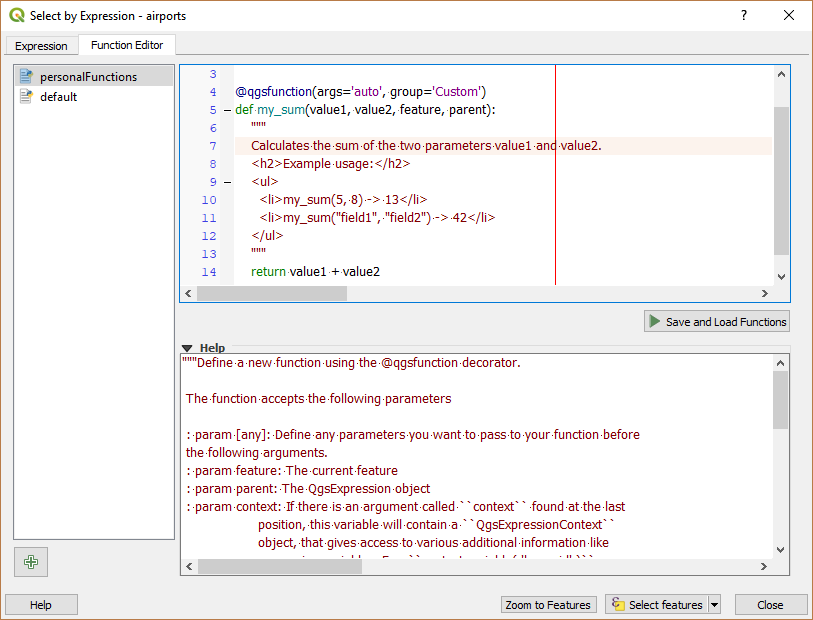The height and width of the screenshot is (620, 813).
Task: Open the Select features dropdown arrow
Action: tap(714, 605)
